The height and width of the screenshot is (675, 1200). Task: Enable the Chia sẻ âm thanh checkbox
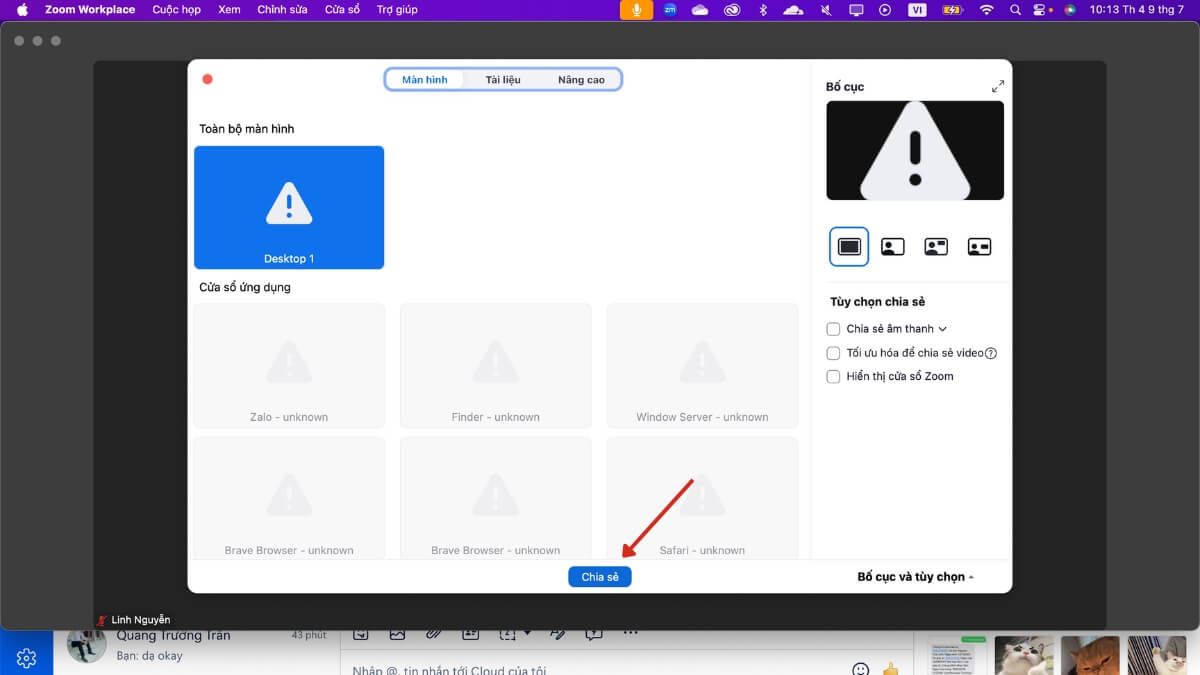coord(833,329)
